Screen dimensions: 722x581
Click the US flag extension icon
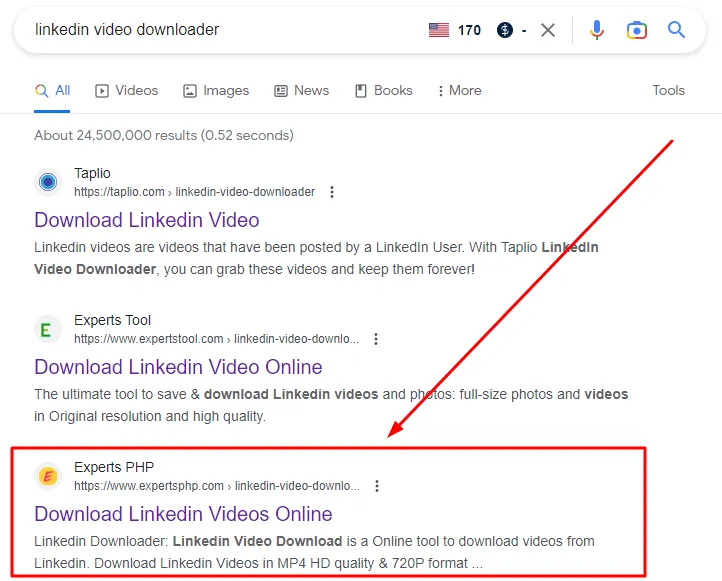point(439,30)
